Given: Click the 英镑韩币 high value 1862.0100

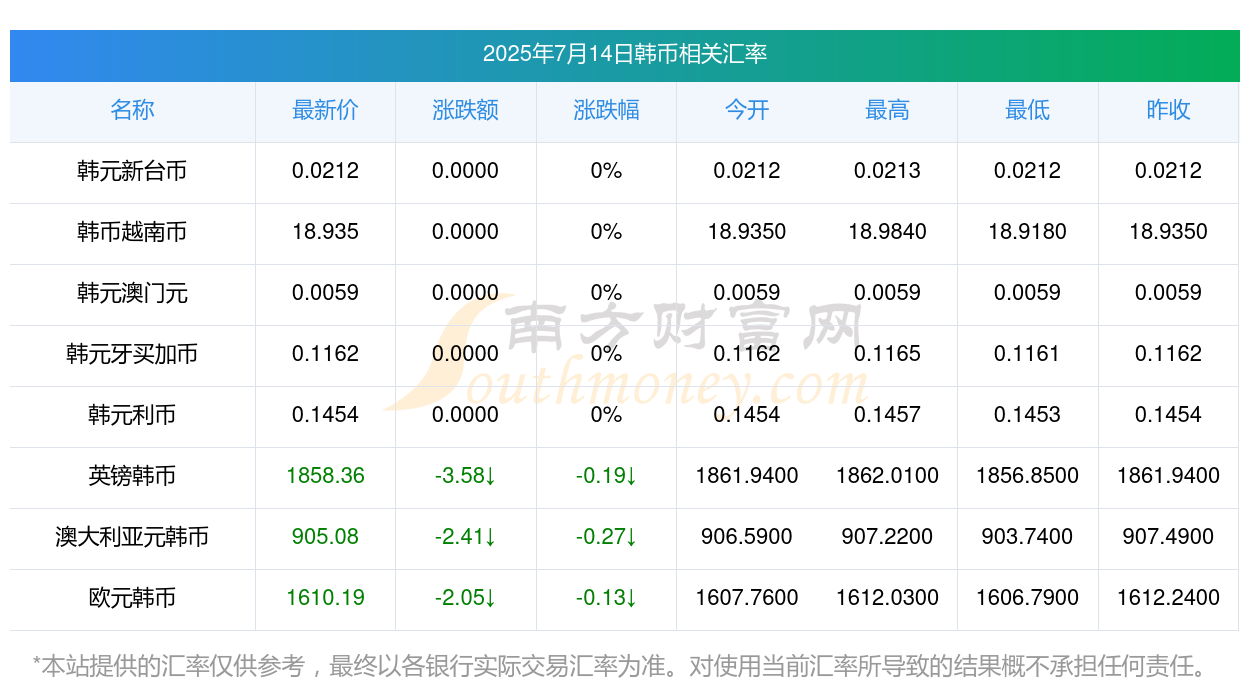Looking at the screenshot, I should coord(887,476).
